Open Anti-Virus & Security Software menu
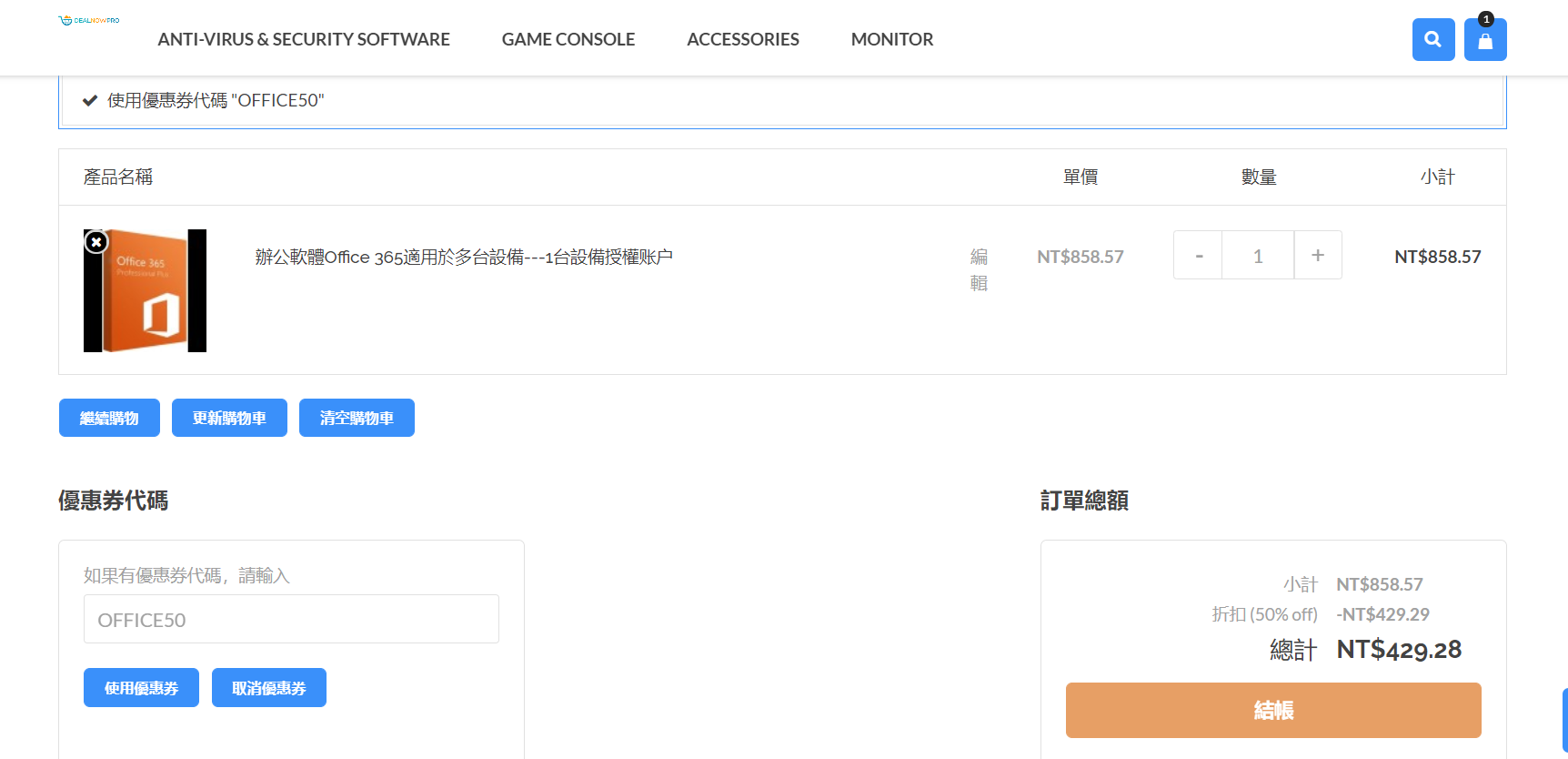Image resolution: width=1568 pixels, height=759 pixels. point(304,39)
